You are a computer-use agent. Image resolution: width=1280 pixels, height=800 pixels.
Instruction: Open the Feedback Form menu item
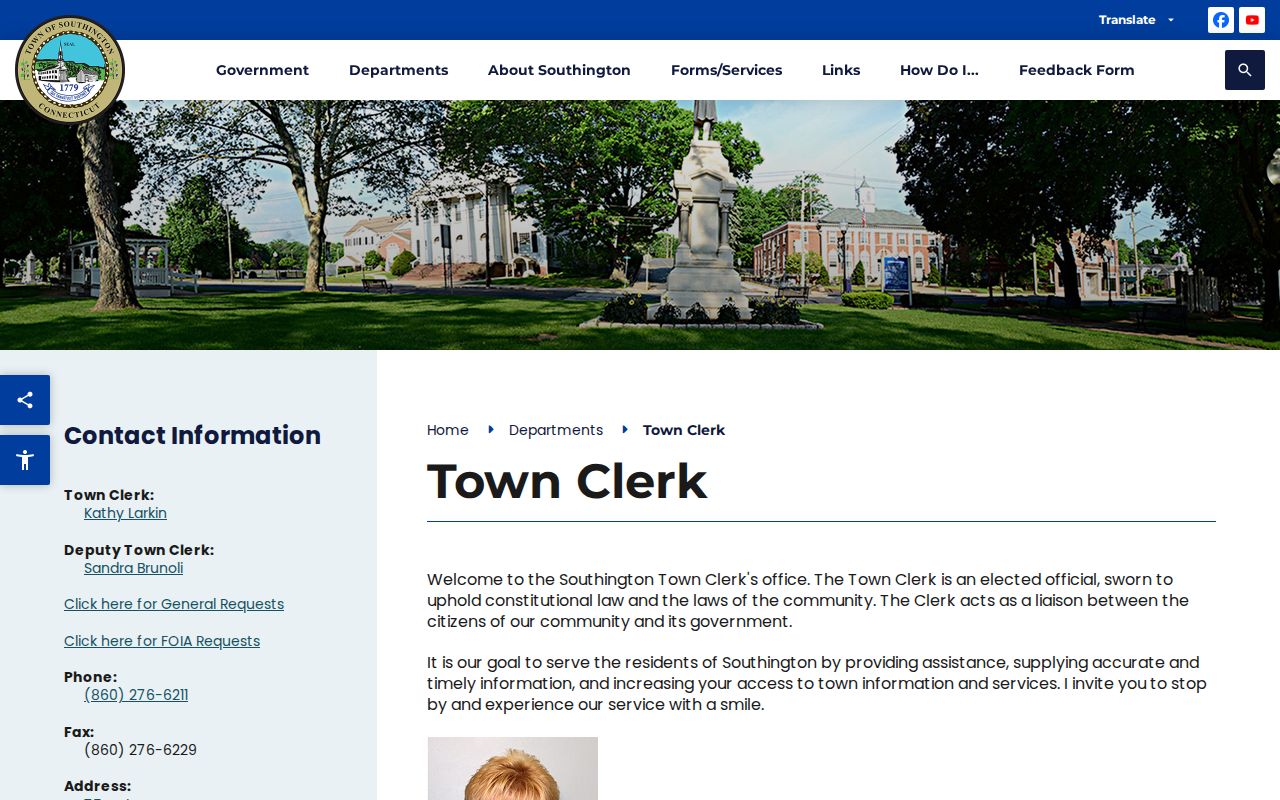(1076, 70)
